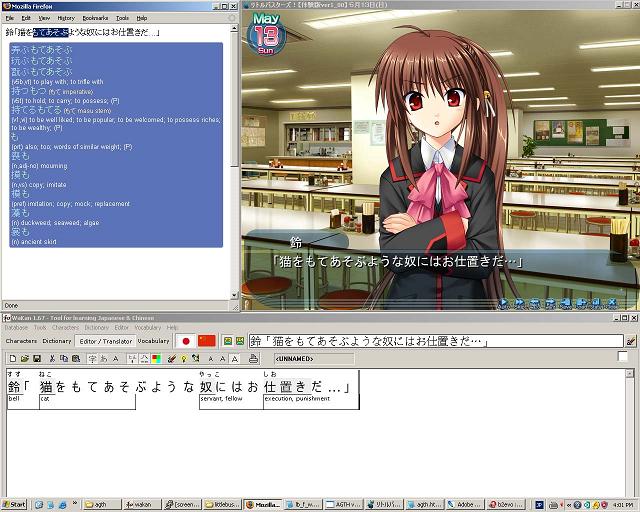Open the color settings multicolor icon
Image resolution: width=640 pixels, height=512 pixels.
pyautogui.click(x=156, y=358)
